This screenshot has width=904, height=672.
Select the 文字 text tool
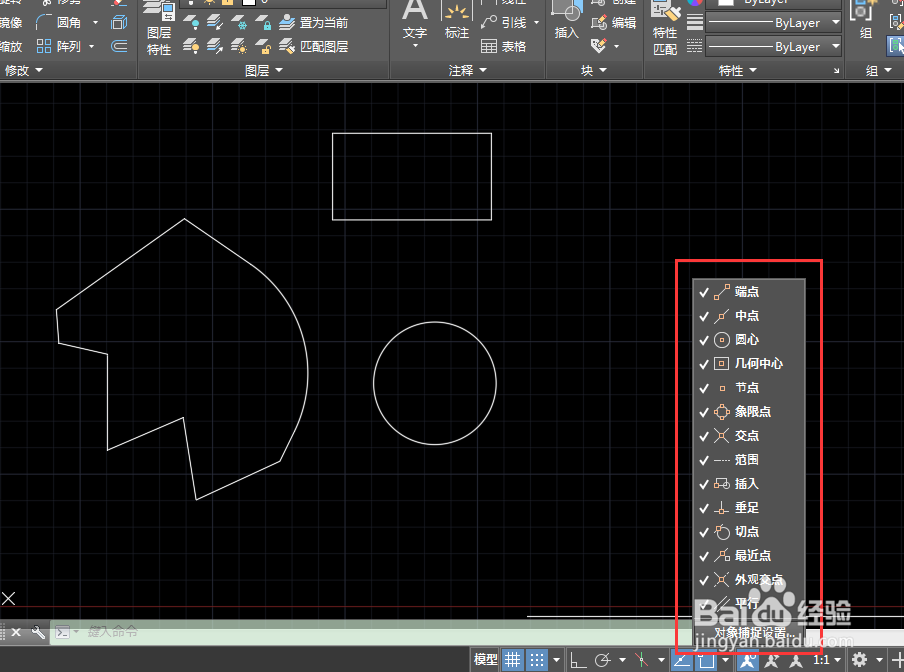415,20
